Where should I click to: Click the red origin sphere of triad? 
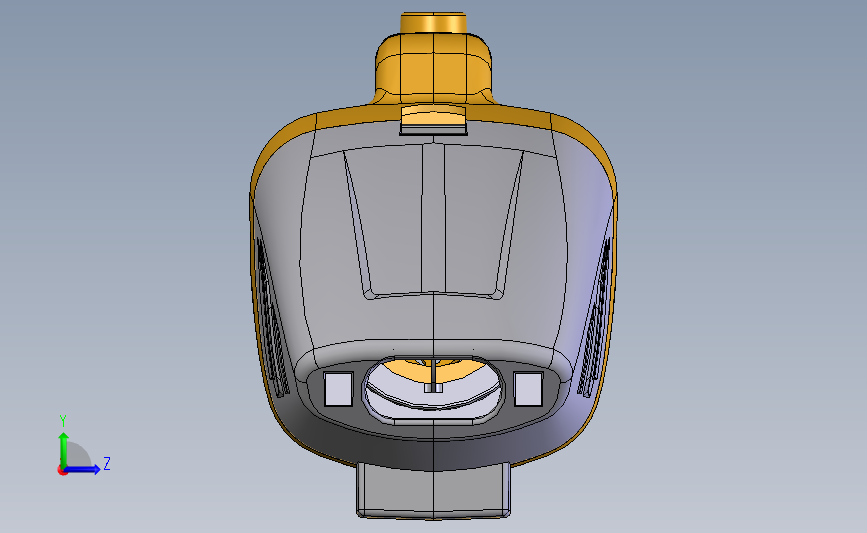pos(62,471)
